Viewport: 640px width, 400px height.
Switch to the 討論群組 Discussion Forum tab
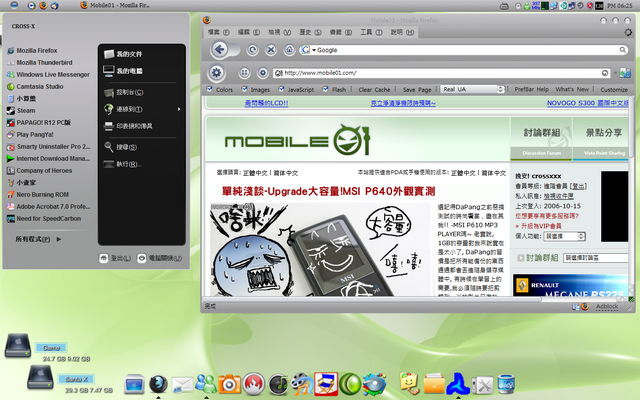[x=541, y=139]
